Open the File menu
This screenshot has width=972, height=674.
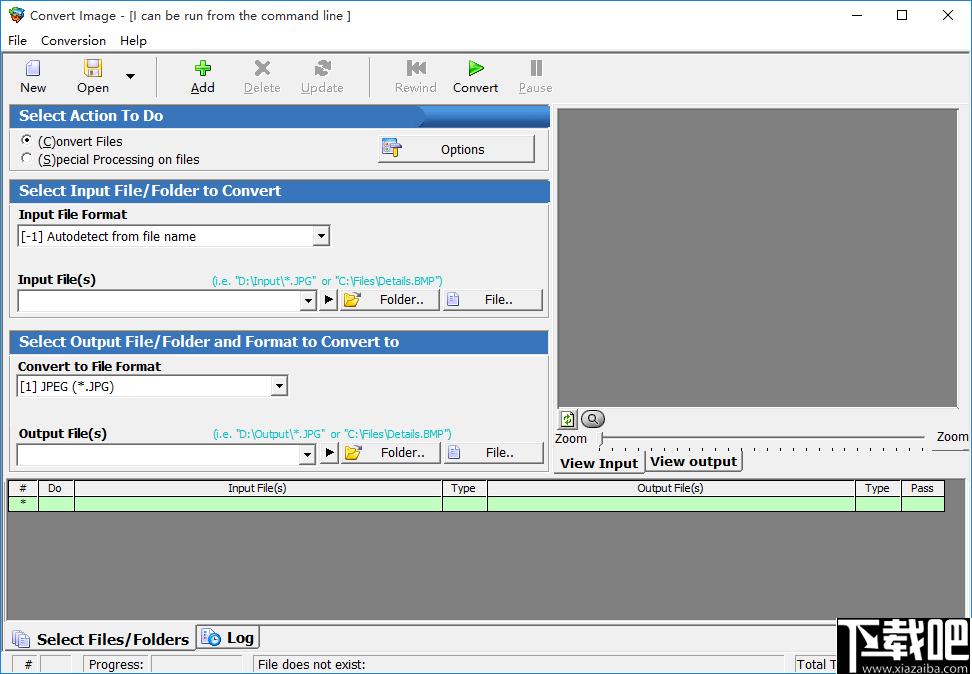[17, 40]
